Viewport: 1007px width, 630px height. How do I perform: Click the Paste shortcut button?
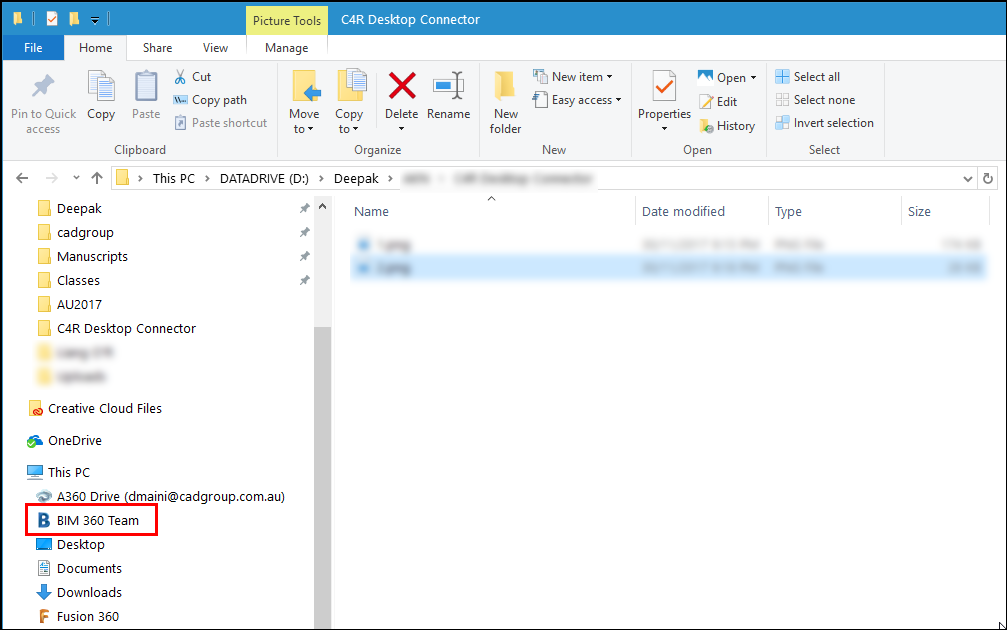[x=220, y=123]
